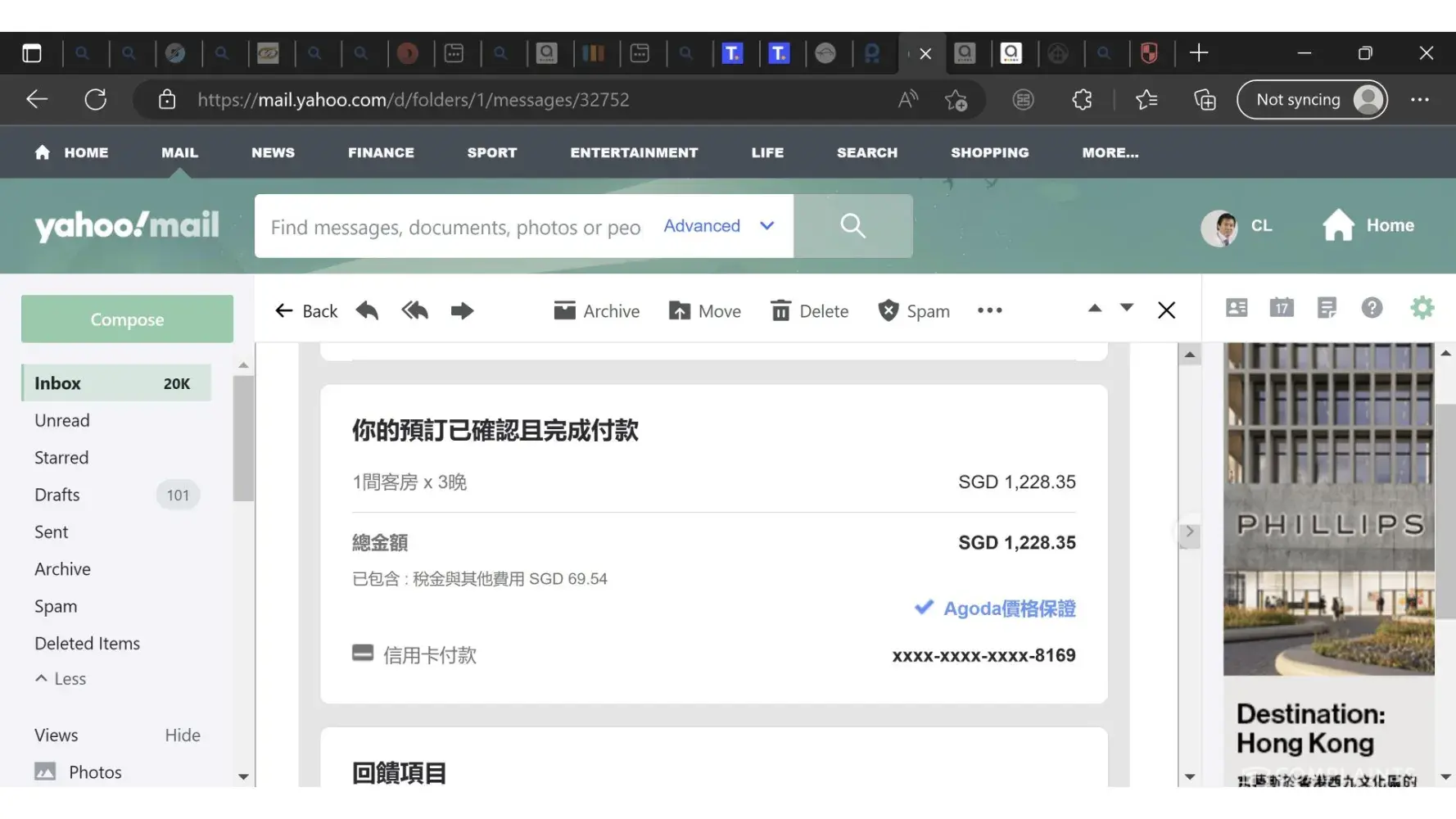Open the Notepad icon in the right panel
The height and width of the screenshot is (819, 1456).
(1327, 308)
